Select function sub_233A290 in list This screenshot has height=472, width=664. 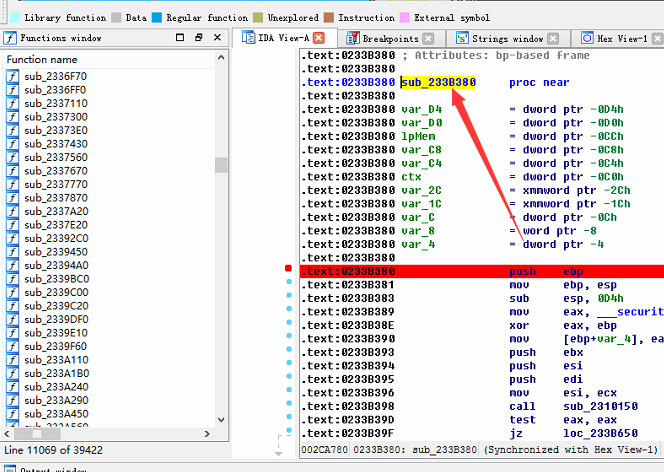point(56,400)
